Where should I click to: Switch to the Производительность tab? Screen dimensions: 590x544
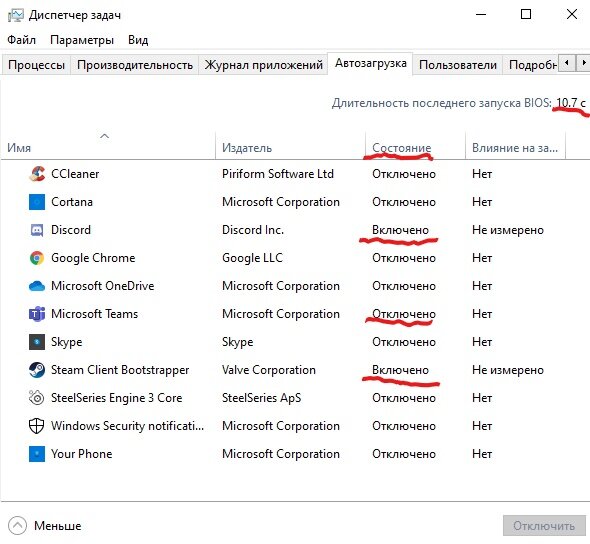(135, 65)
